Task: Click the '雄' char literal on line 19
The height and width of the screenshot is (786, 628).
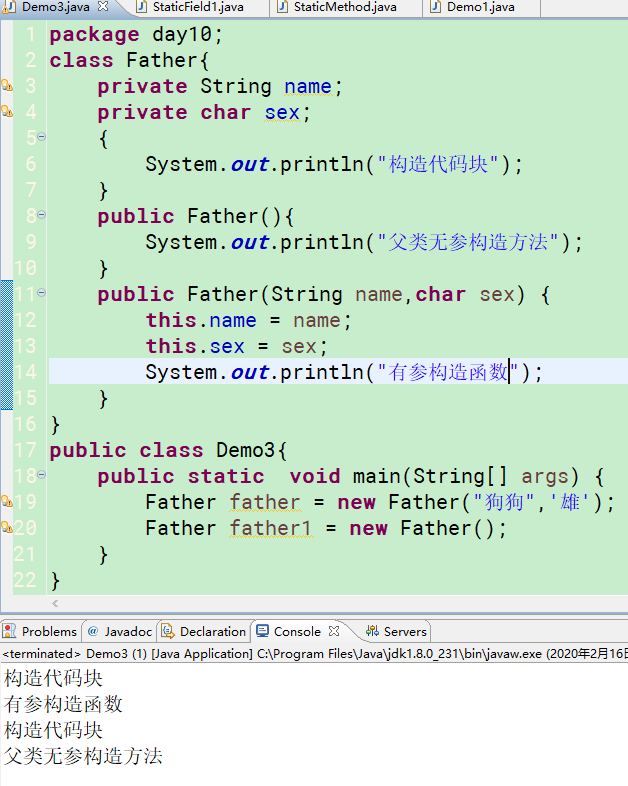Action: (569, 502)
